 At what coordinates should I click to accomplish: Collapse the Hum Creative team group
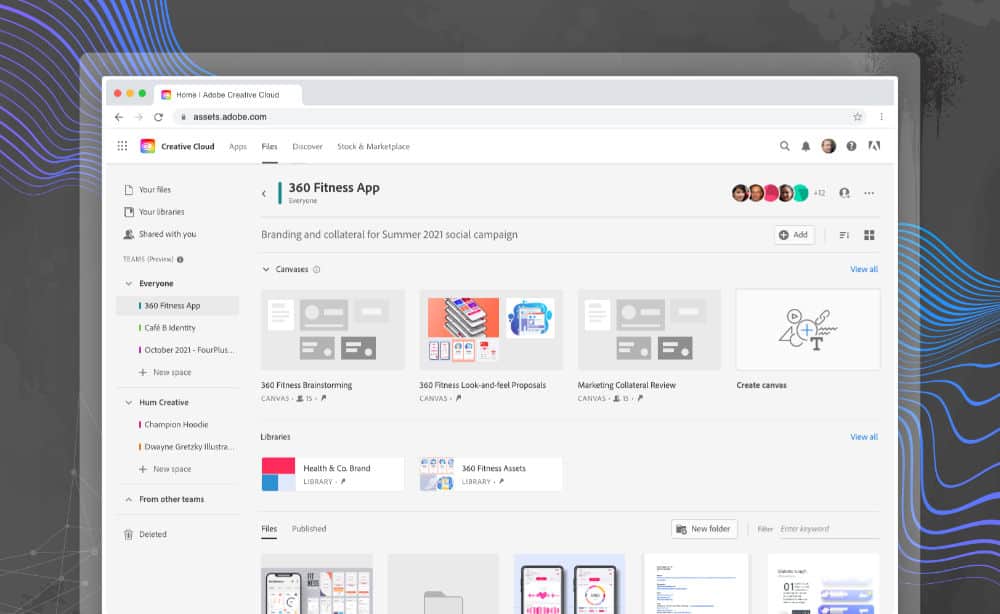pyautogui.click(x=129, y=402)
